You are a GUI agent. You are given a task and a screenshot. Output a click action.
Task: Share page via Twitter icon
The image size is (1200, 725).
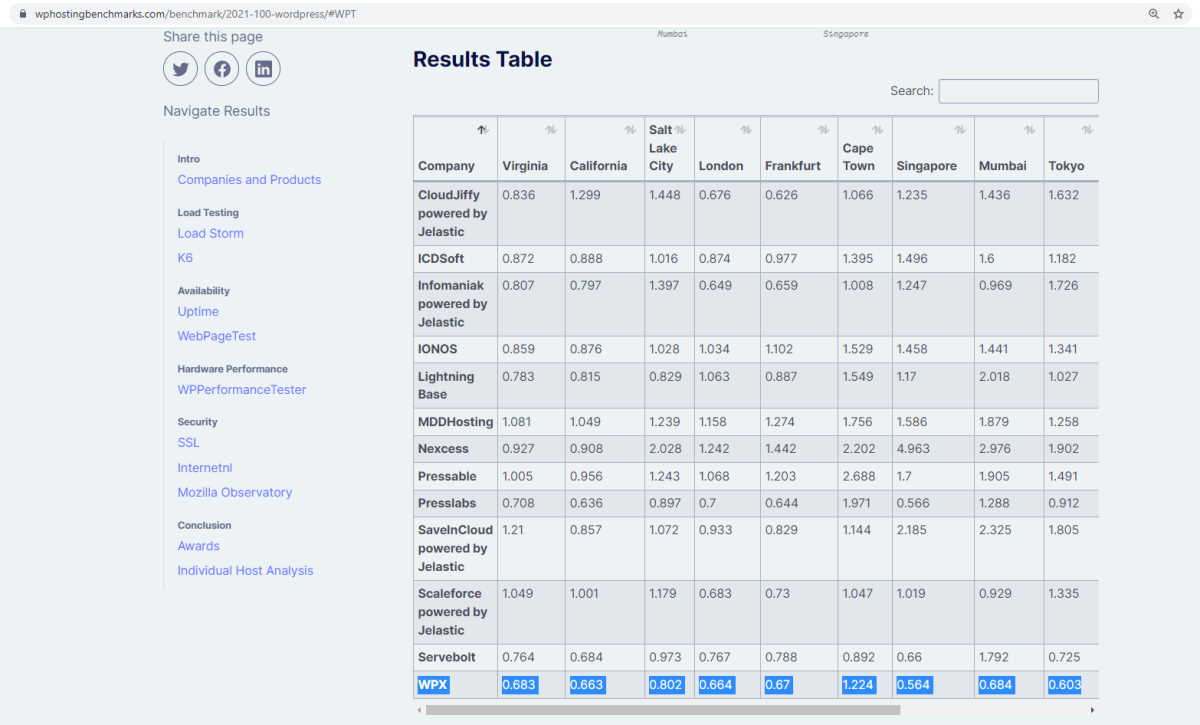(x=181, y=69)
